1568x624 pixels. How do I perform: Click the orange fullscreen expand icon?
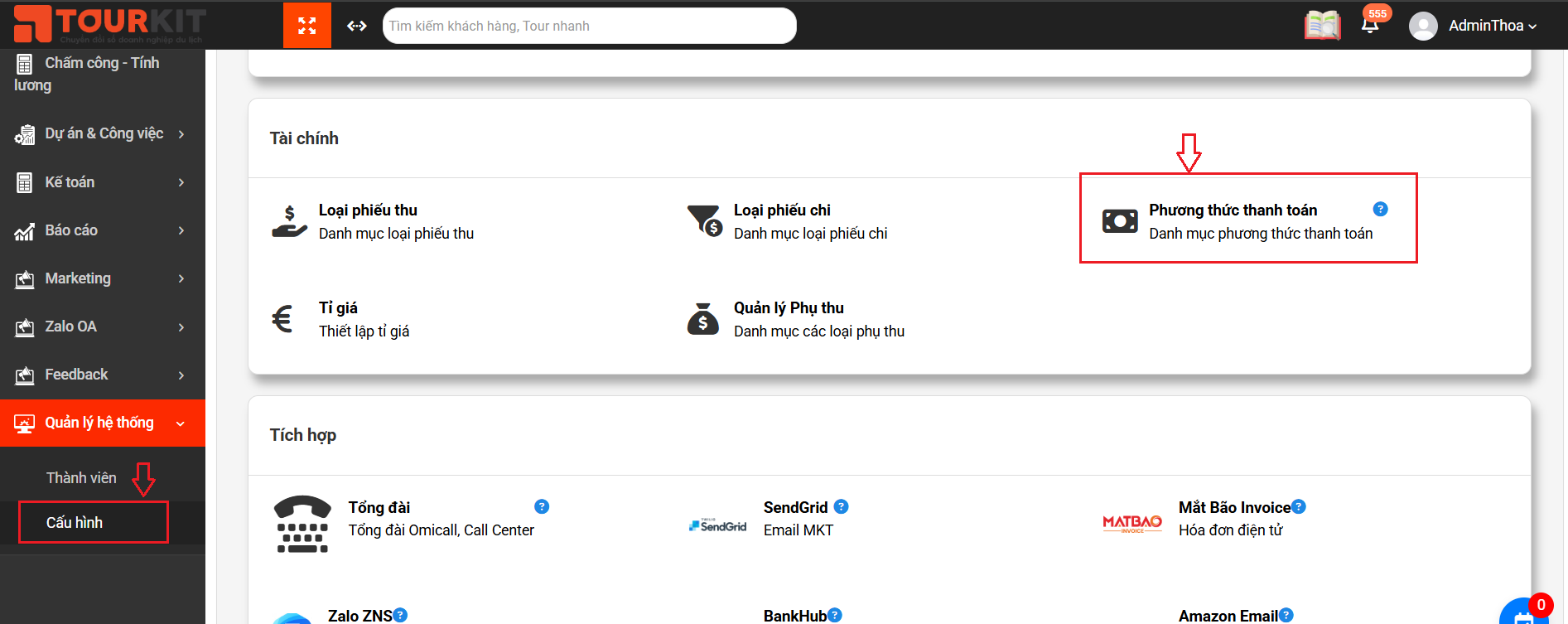point(307,26)
